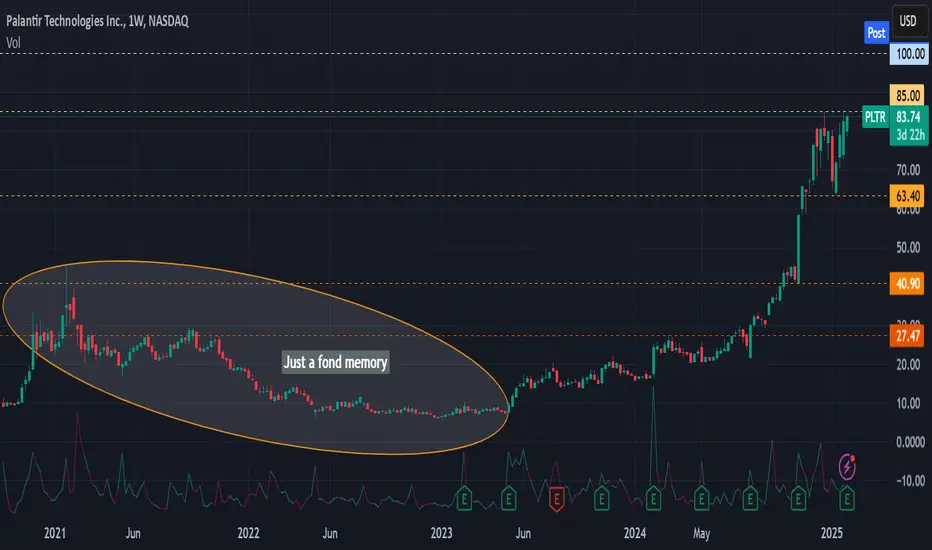Click the -10.00 price axis value
This screenshot has width=932, height=550.
[910, 480]
